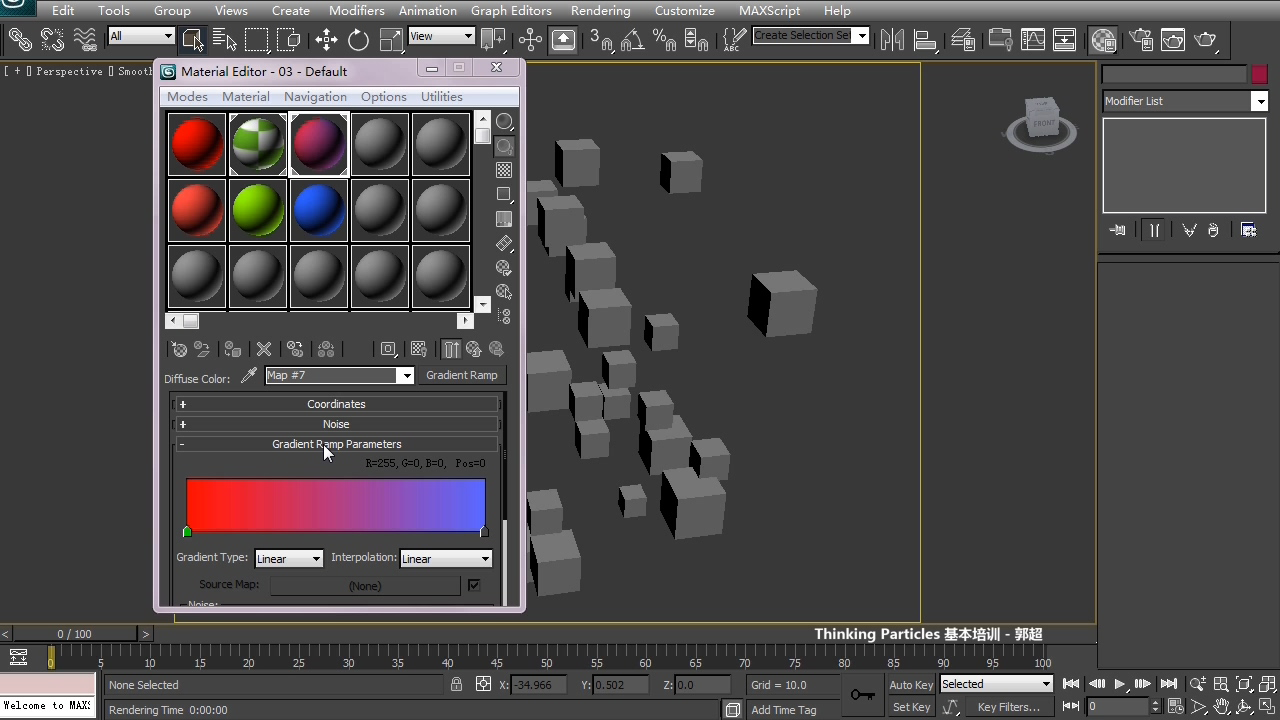Open Material/Map Navigator icon
Screen dimensions: 1280x720
[x=504, y=316]
